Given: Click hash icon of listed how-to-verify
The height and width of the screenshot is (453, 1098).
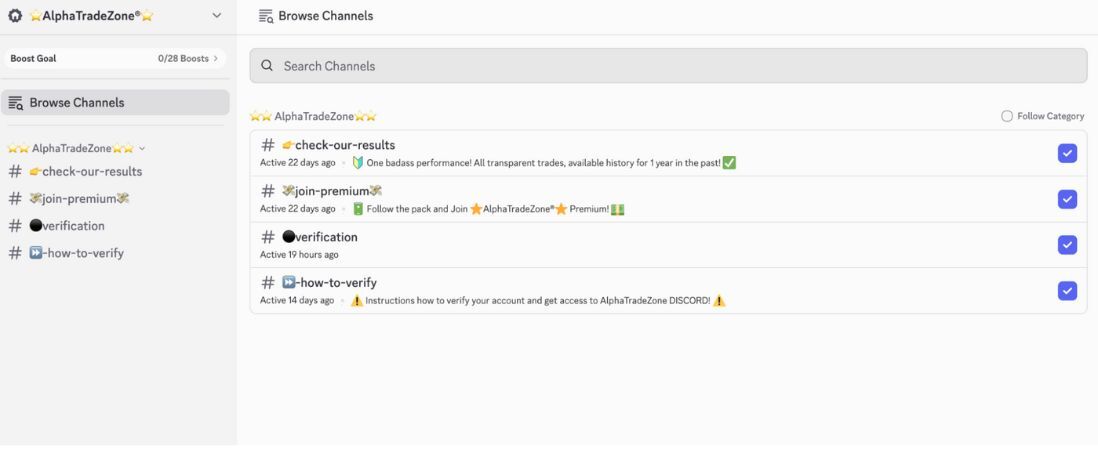Looking at the screenshot, I should [x=267, y=283].
